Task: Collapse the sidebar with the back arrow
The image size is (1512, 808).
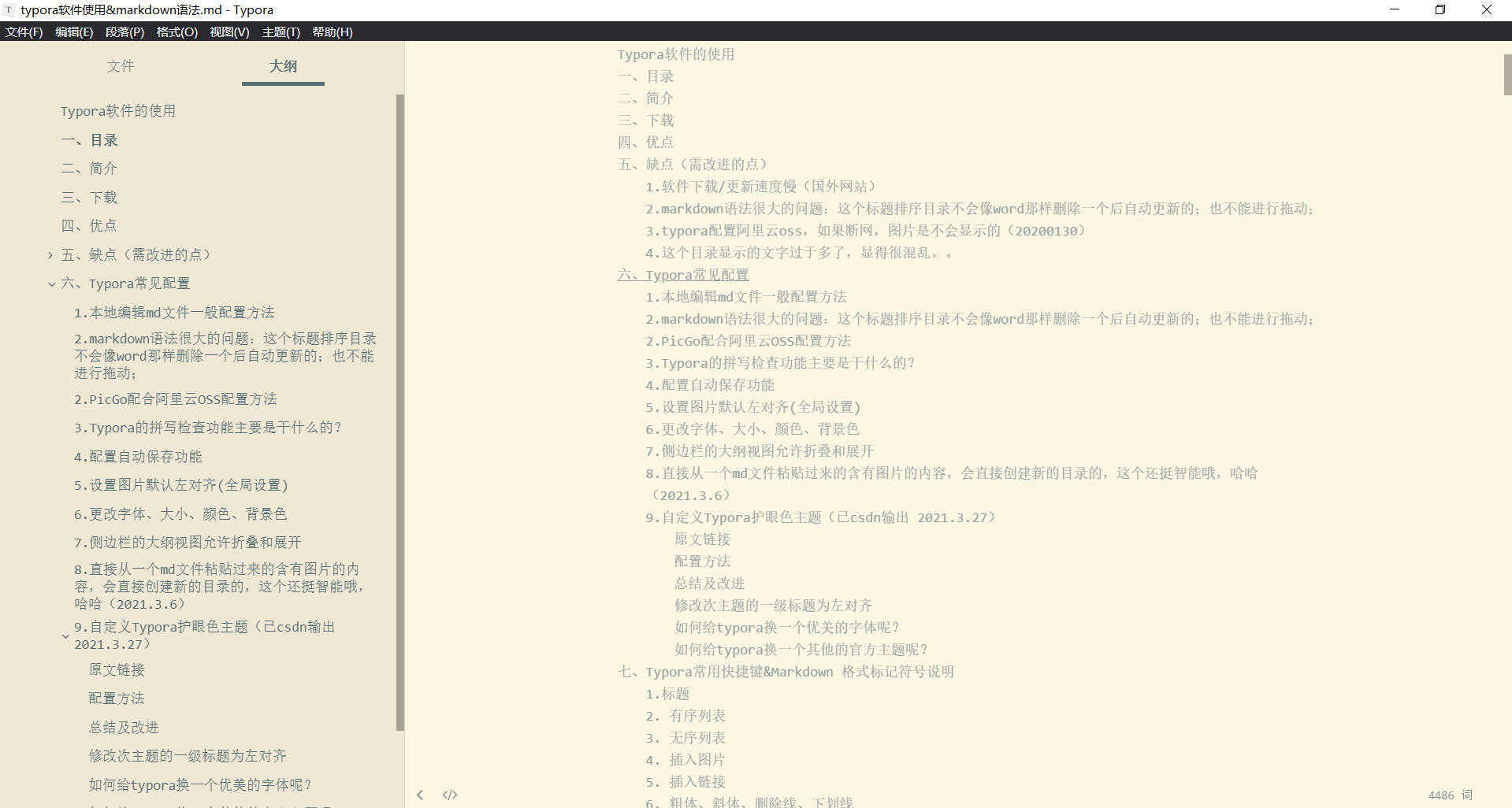Action: [x=420, y=795]
